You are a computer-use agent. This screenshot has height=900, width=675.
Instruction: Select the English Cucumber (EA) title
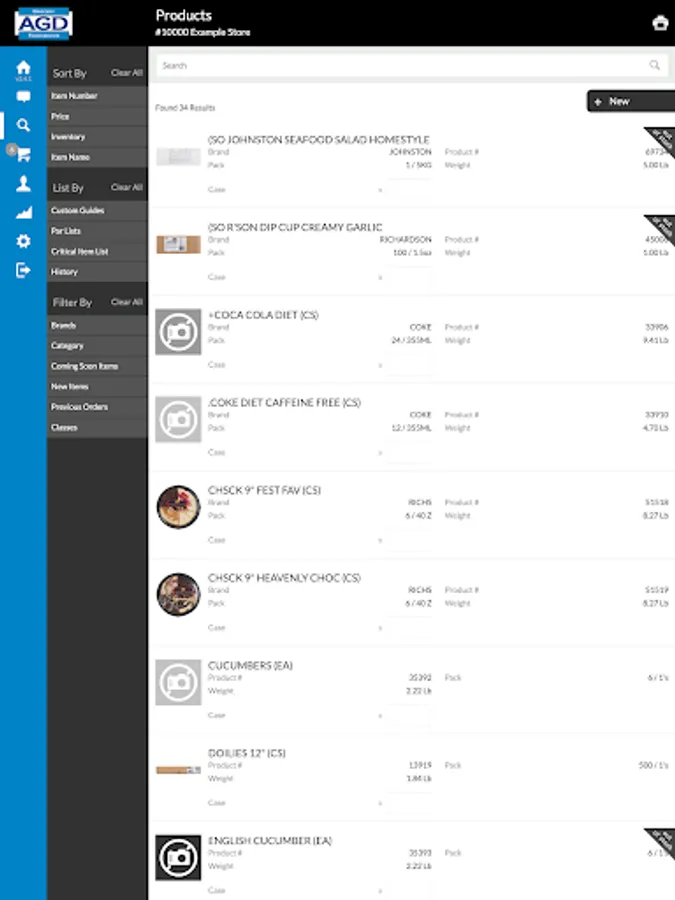[270, 841]
